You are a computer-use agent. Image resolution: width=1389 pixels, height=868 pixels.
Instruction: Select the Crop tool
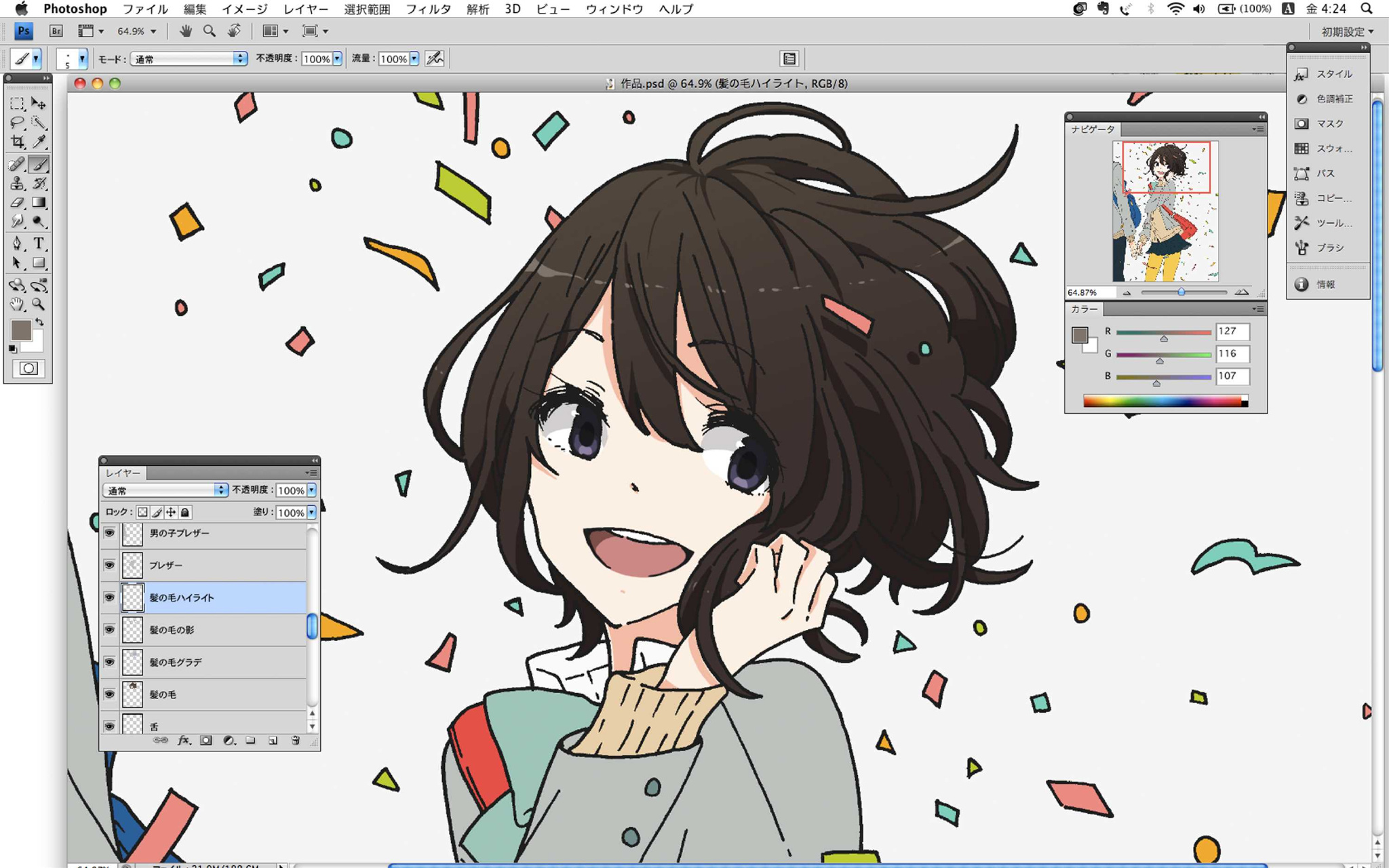pyautogui.click(x=18, y=142)
